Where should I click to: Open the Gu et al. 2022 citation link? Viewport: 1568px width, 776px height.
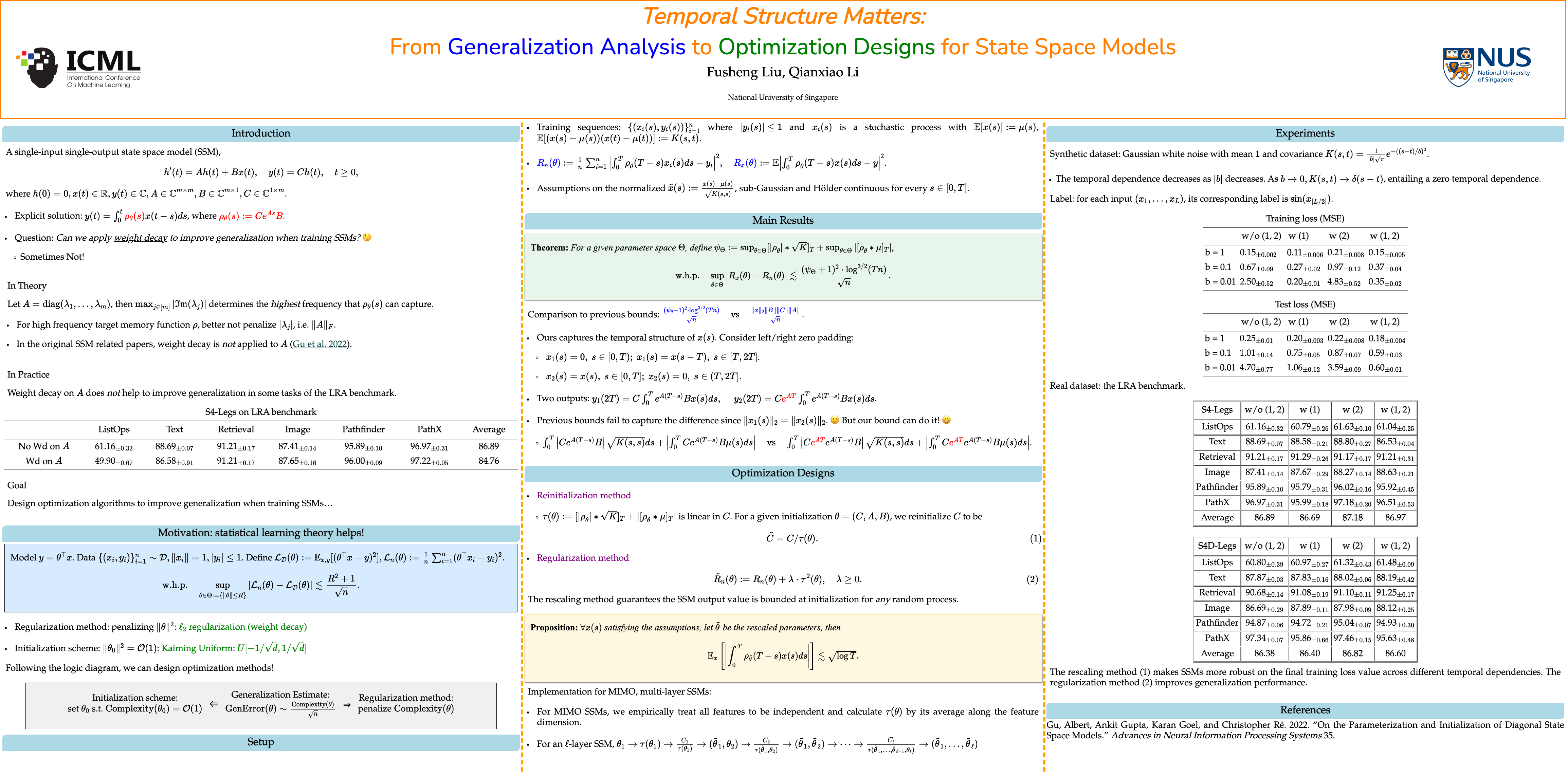tap(320, 344)
